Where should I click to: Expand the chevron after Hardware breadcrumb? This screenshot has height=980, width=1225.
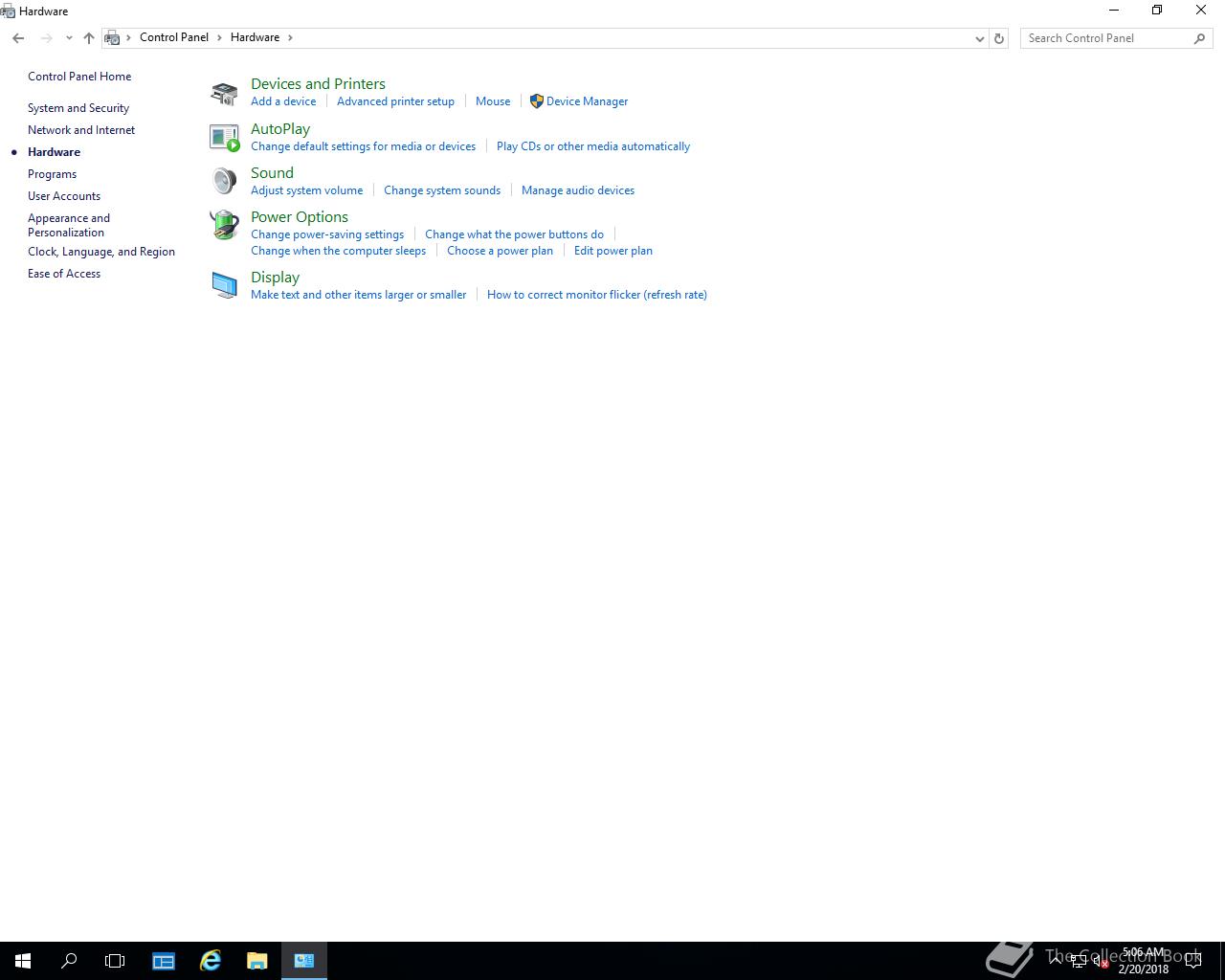tap(290, 37)
